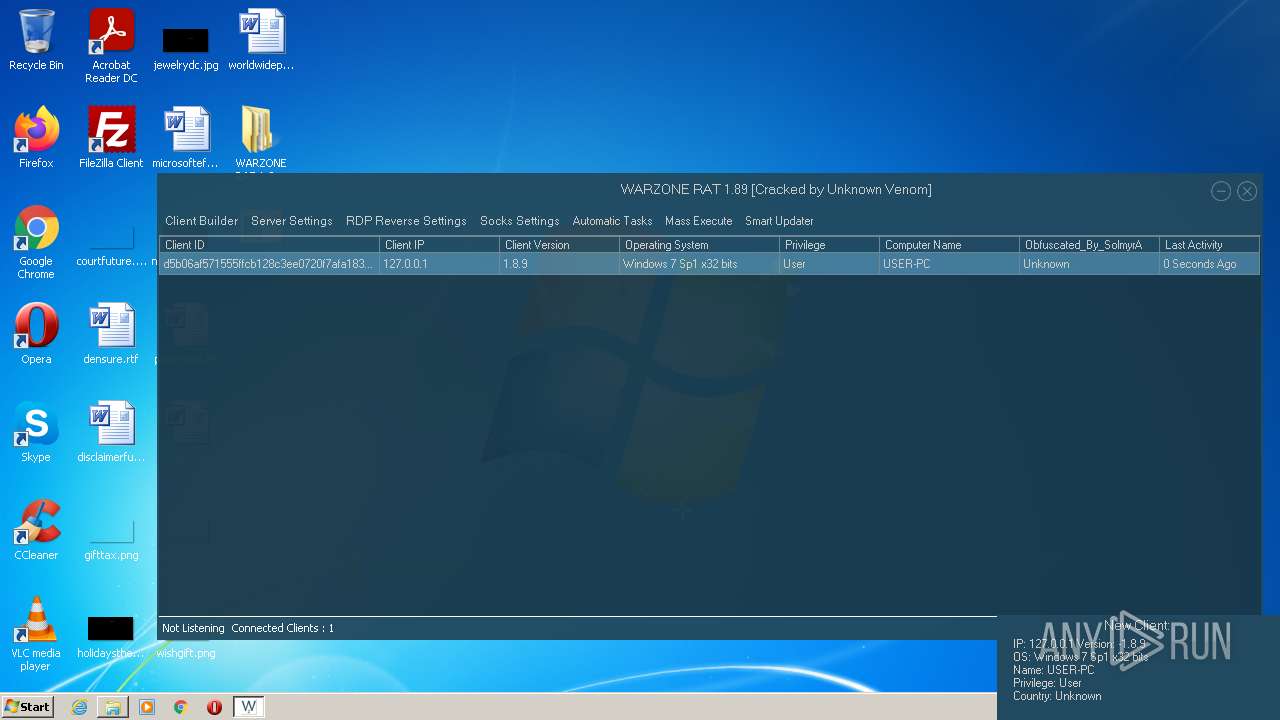Image resolution: width=1280 pixels, height=720 pixels.
Task: Click Connected Clients : 1 status text
Action: click(283, 628)
